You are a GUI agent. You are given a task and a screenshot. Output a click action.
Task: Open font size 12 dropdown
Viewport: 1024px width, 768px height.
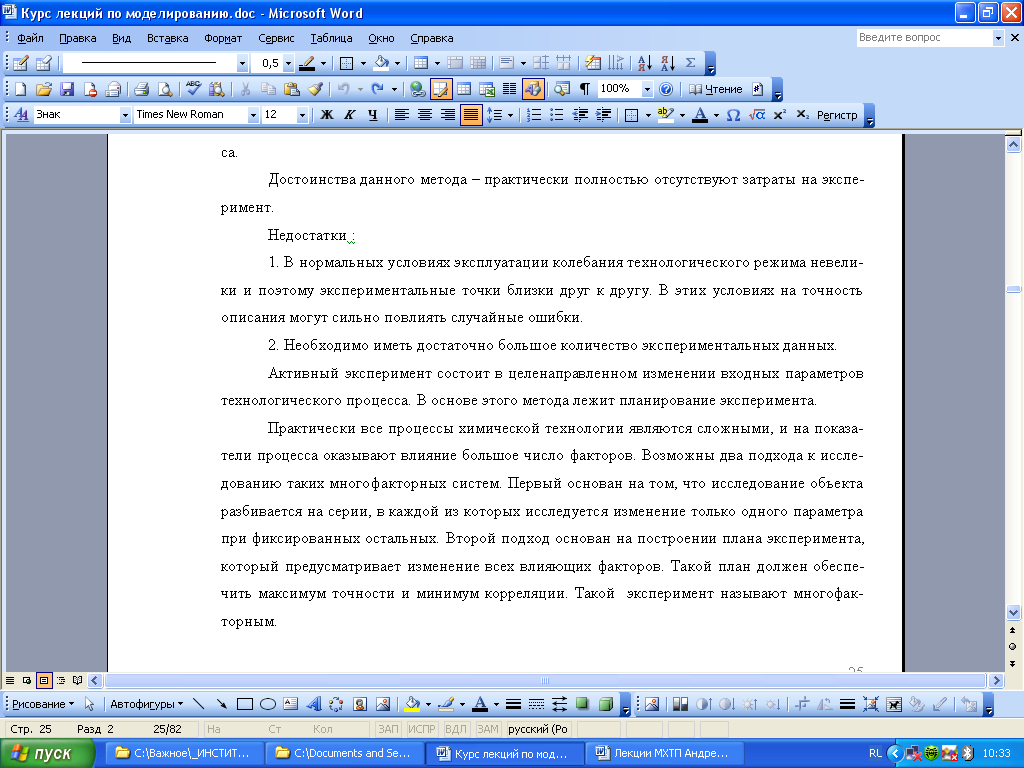click(x=302, y=116)
